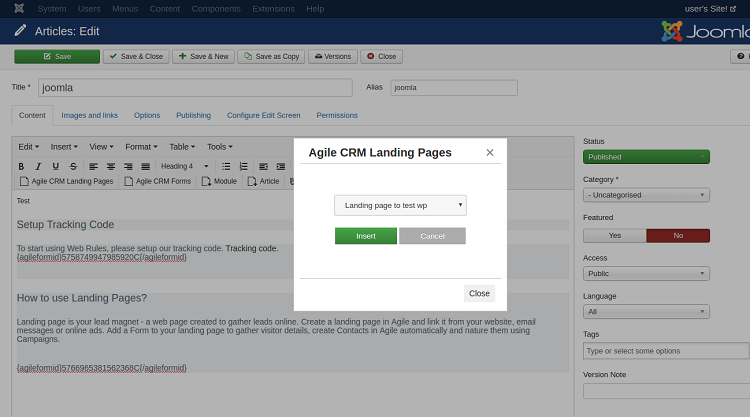This screenshot has width=750, height=417.
Task: Open the editor Tools menu
Action: [x=220, y=147]
